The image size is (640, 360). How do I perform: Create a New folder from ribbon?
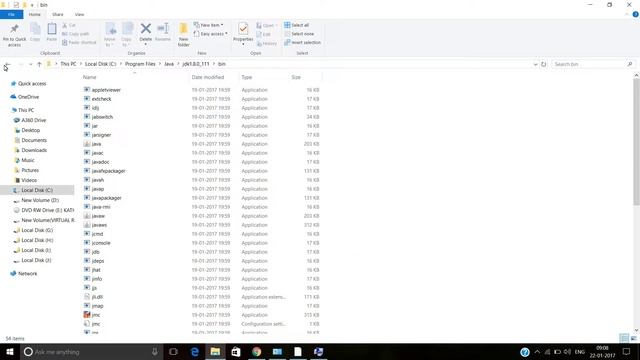pos(184,34)
